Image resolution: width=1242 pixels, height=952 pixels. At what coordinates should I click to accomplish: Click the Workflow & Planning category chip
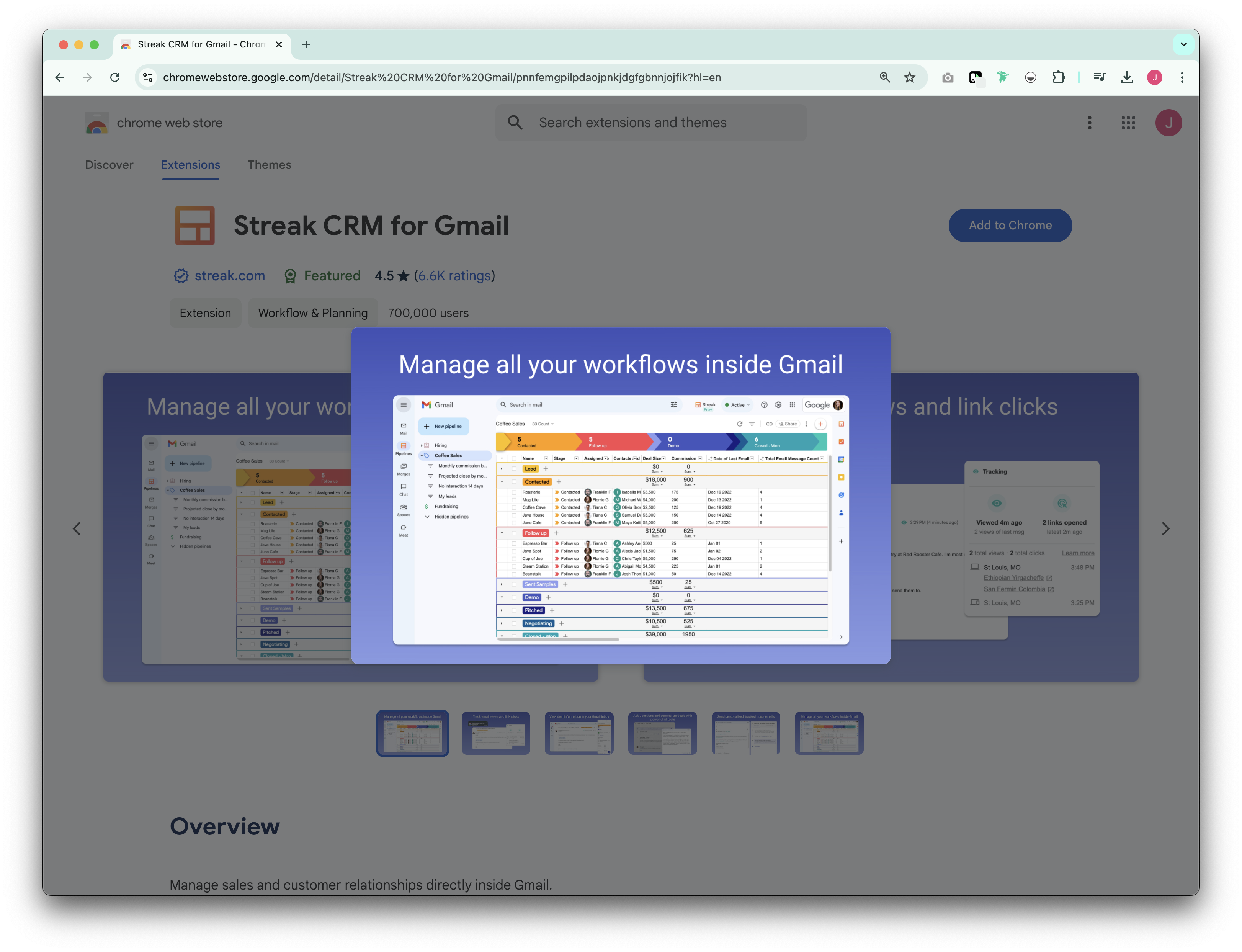(313, 313)
